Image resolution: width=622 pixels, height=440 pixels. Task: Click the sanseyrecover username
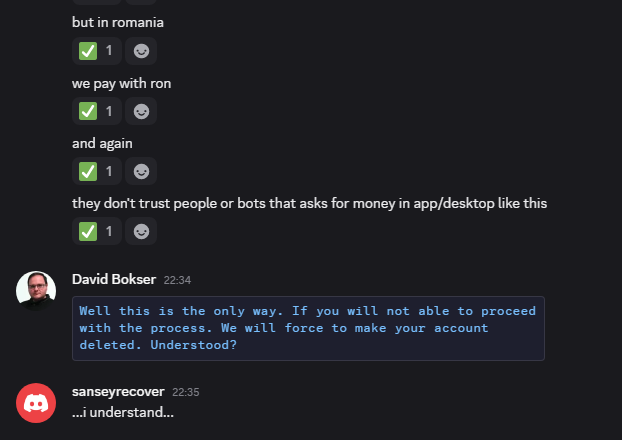(118, 391)
